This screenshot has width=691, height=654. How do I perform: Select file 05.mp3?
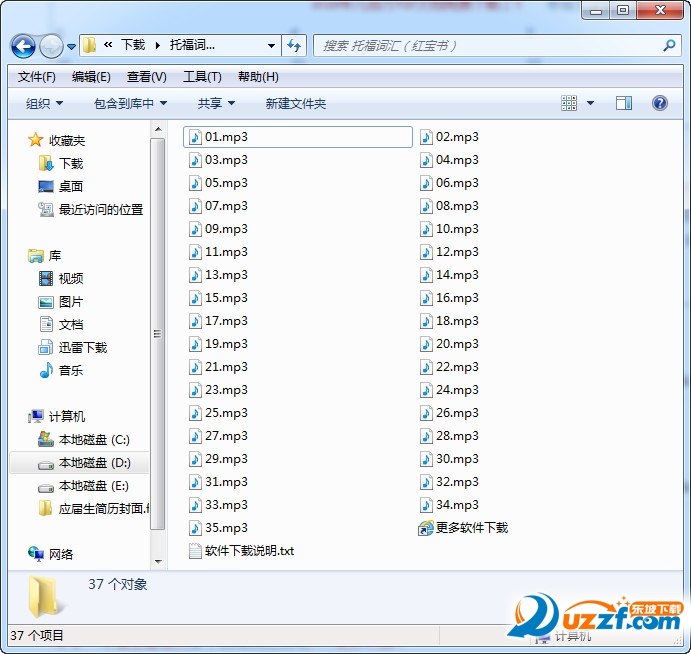click(218, 183)
